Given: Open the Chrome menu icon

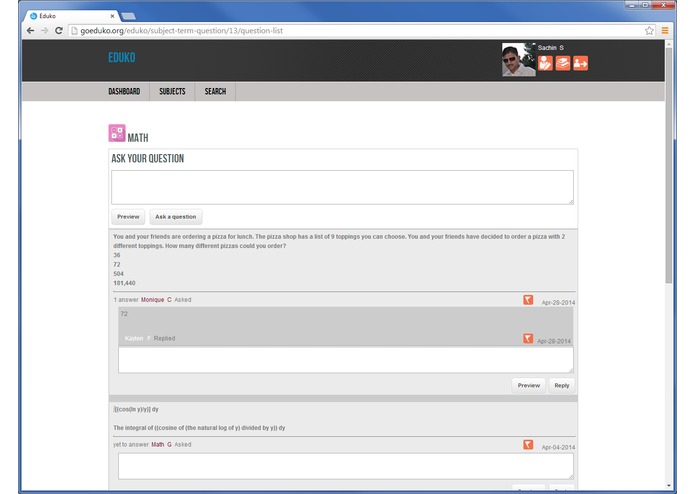Looking at the screenshot, I should [665, 31].
